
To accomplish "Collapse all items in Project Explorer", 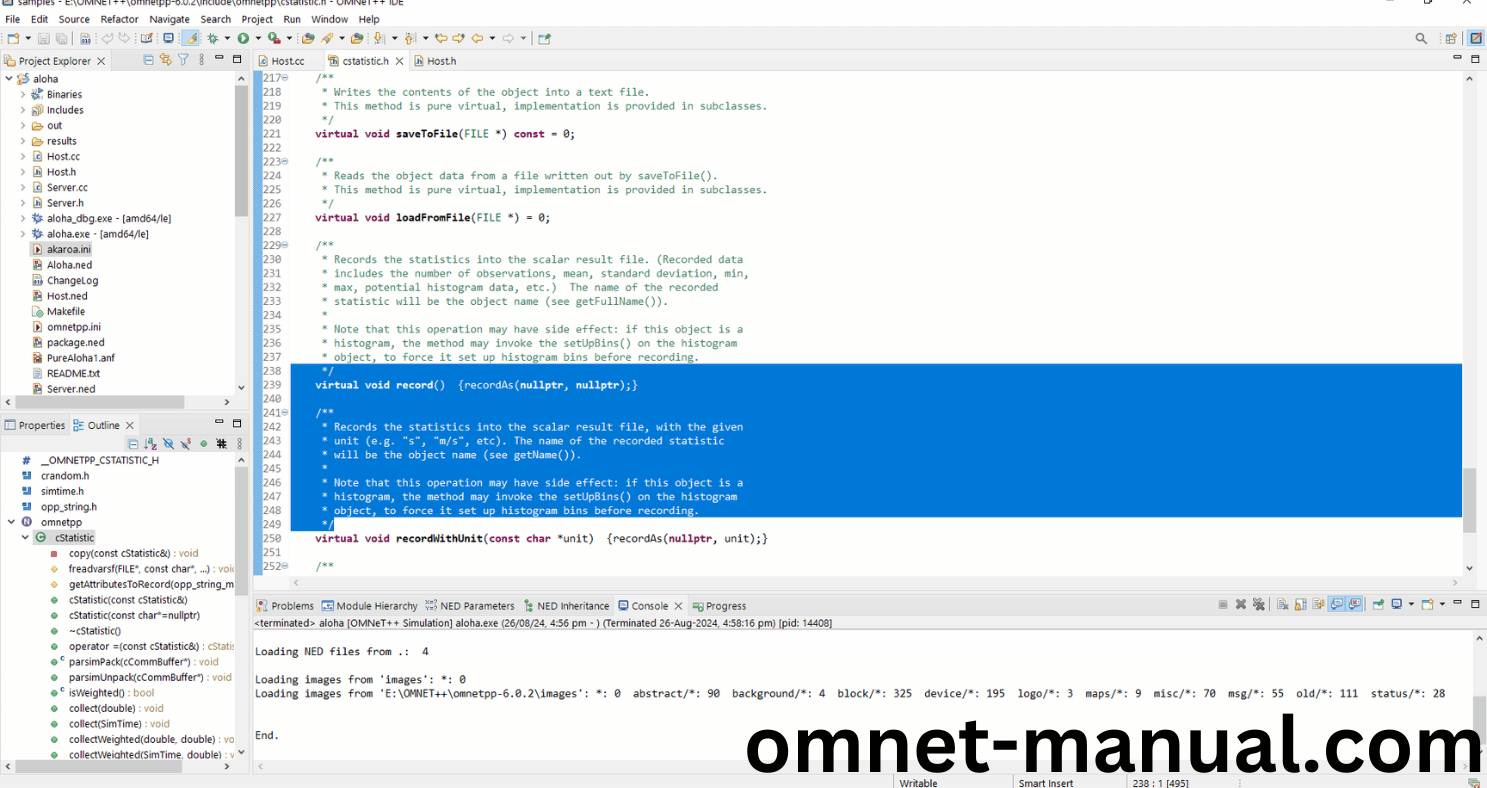I will 149,60.
